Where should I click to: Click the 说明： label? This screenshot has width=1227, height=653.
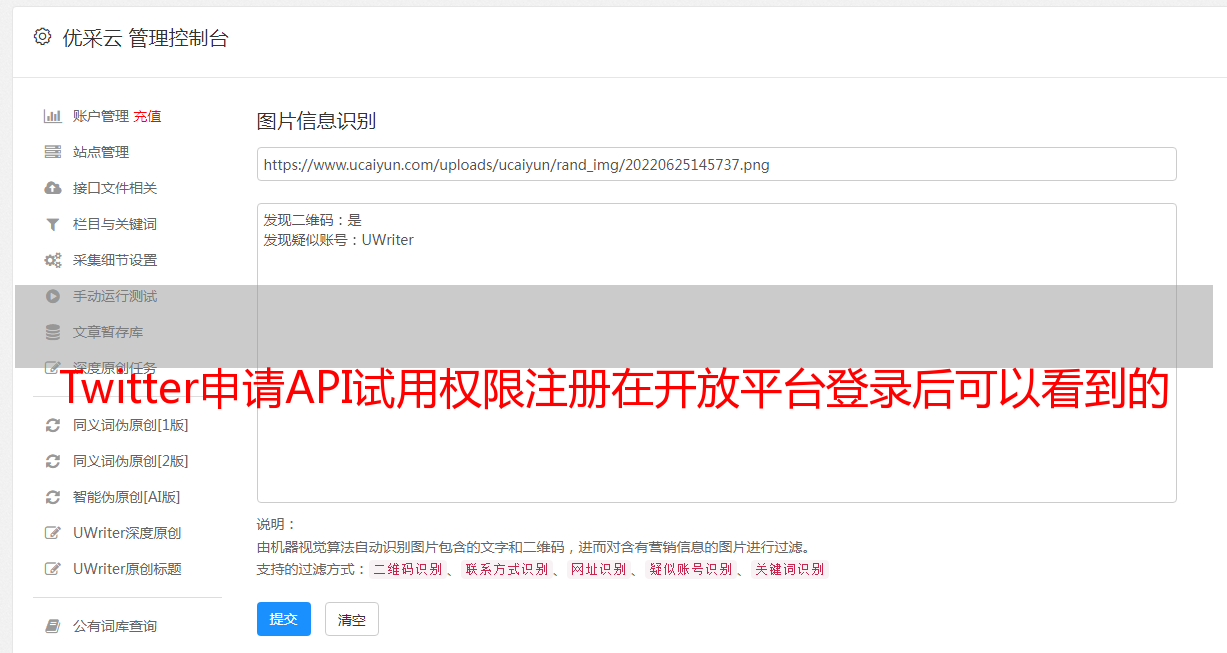276,524
